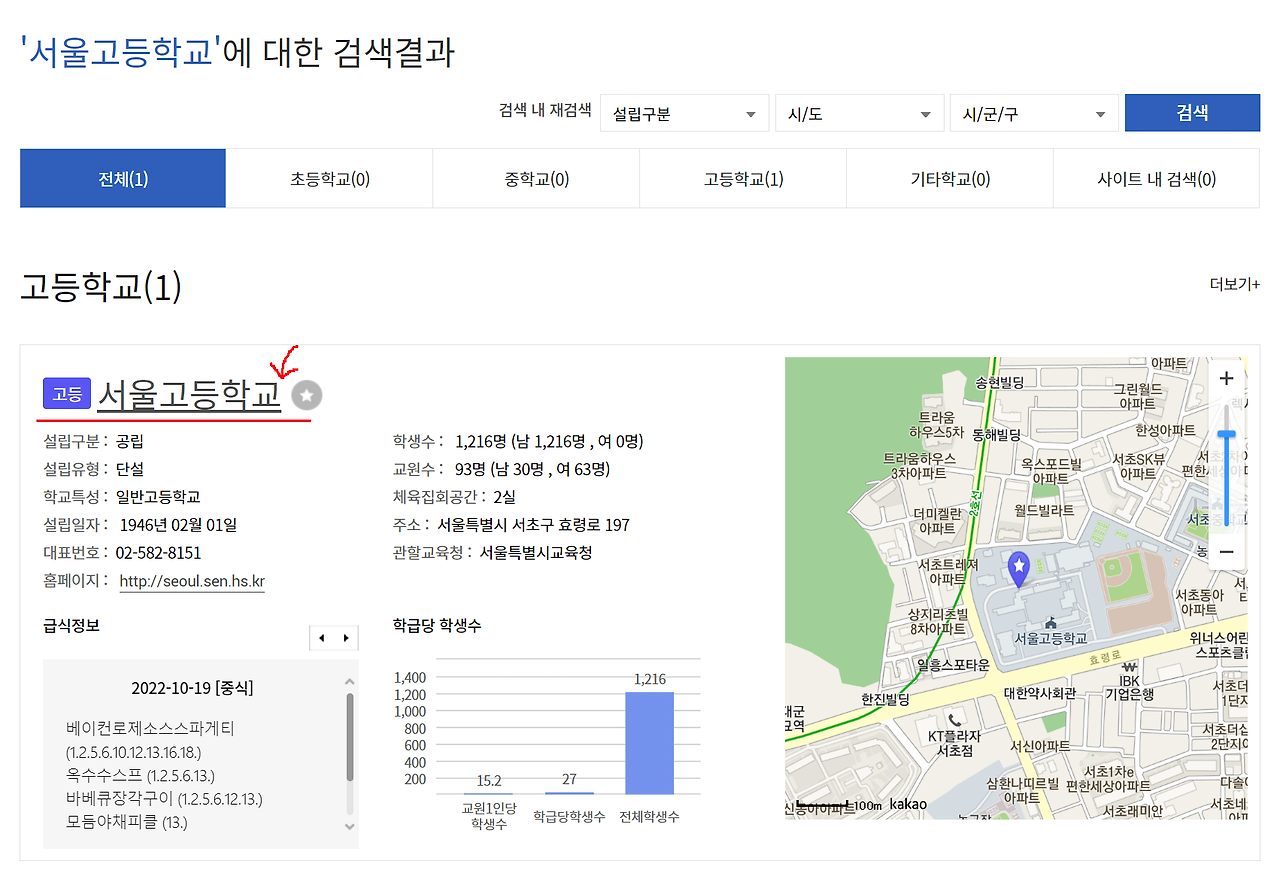This screenshot has width=1280, height=882.
Task: Click the 15.2 value in the chart
Action: pos(489,781)
